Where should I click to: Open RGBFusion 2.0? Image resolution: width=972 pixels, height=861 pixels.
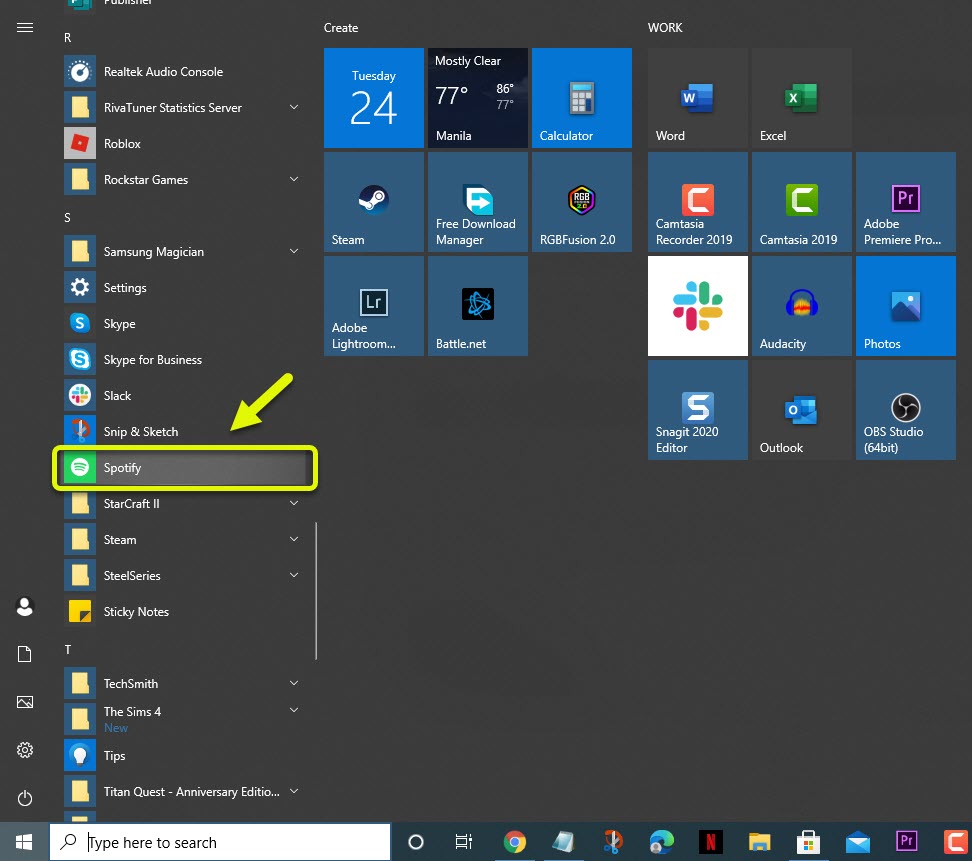click(x=581, y=201)
